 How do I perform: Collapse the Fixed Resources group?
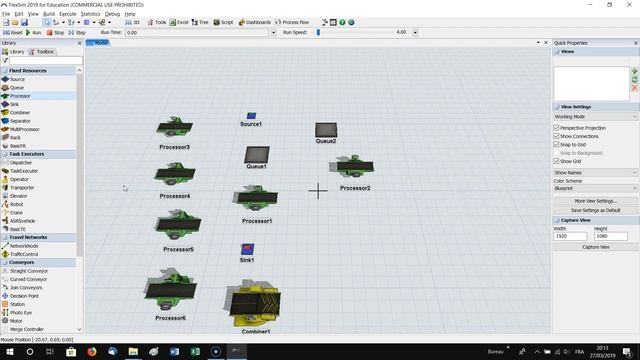point(5,71)
